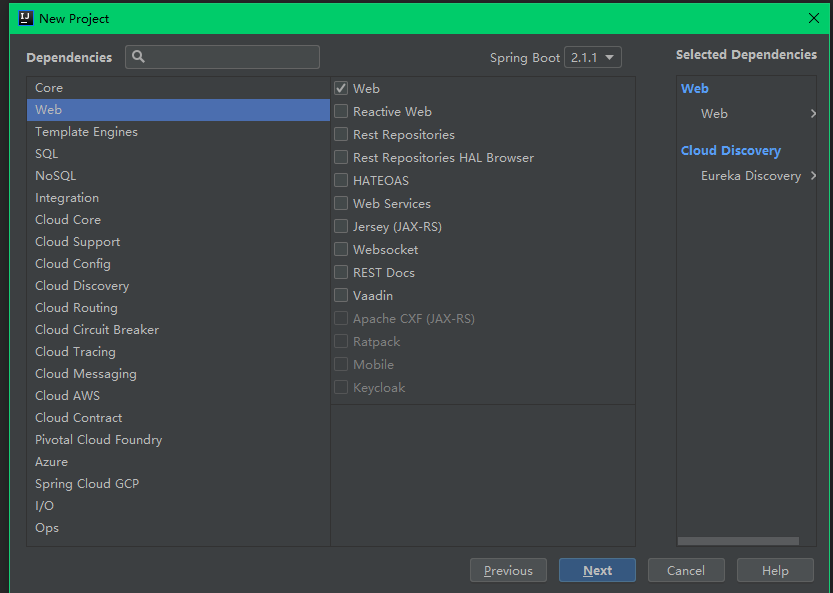Open the NoSQL category
Screen dimensions: 833x593
point(178,175)
